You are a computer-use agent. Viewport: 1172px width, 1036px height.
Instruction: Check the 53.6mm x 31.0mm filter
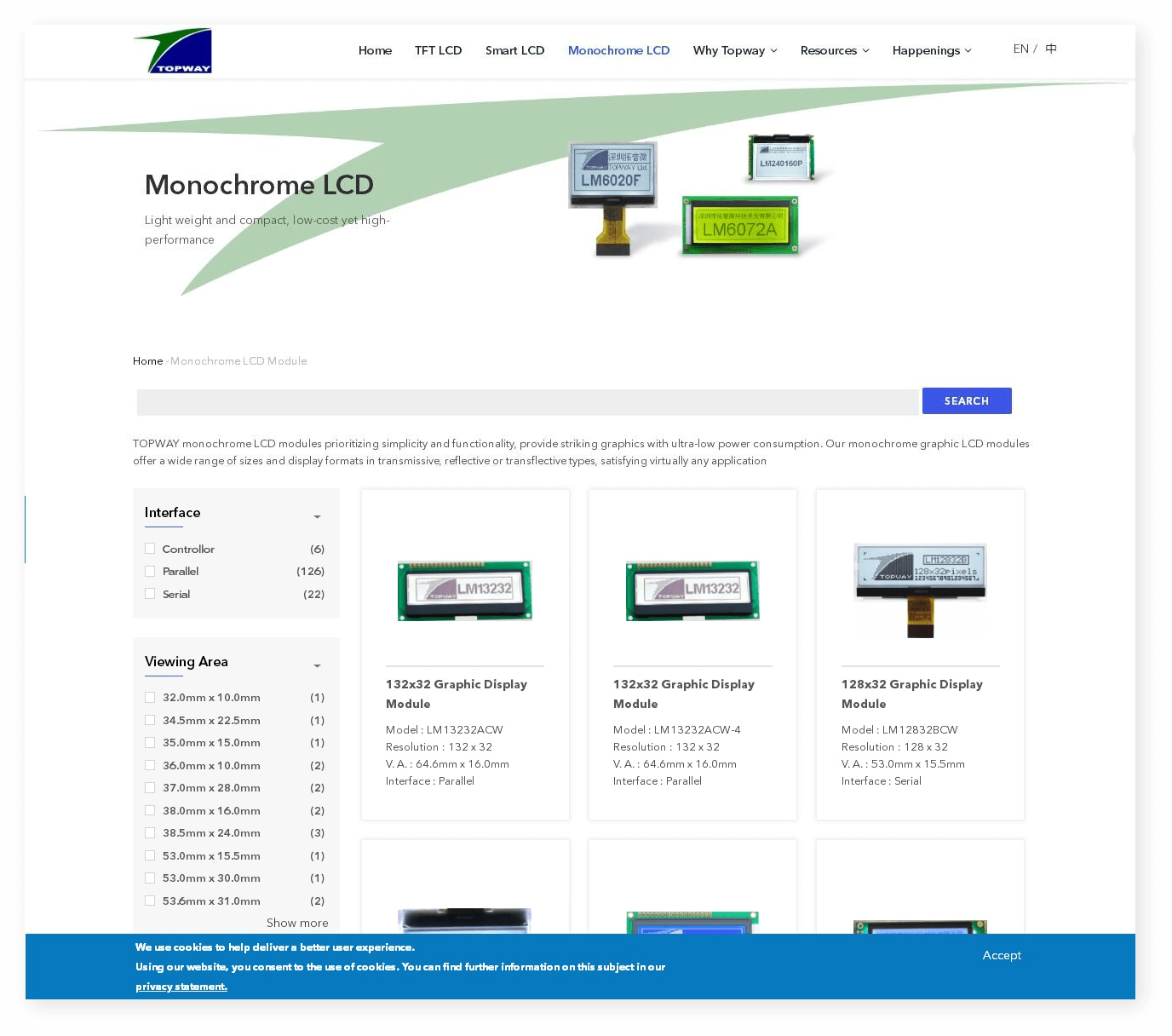coord(150,901)
